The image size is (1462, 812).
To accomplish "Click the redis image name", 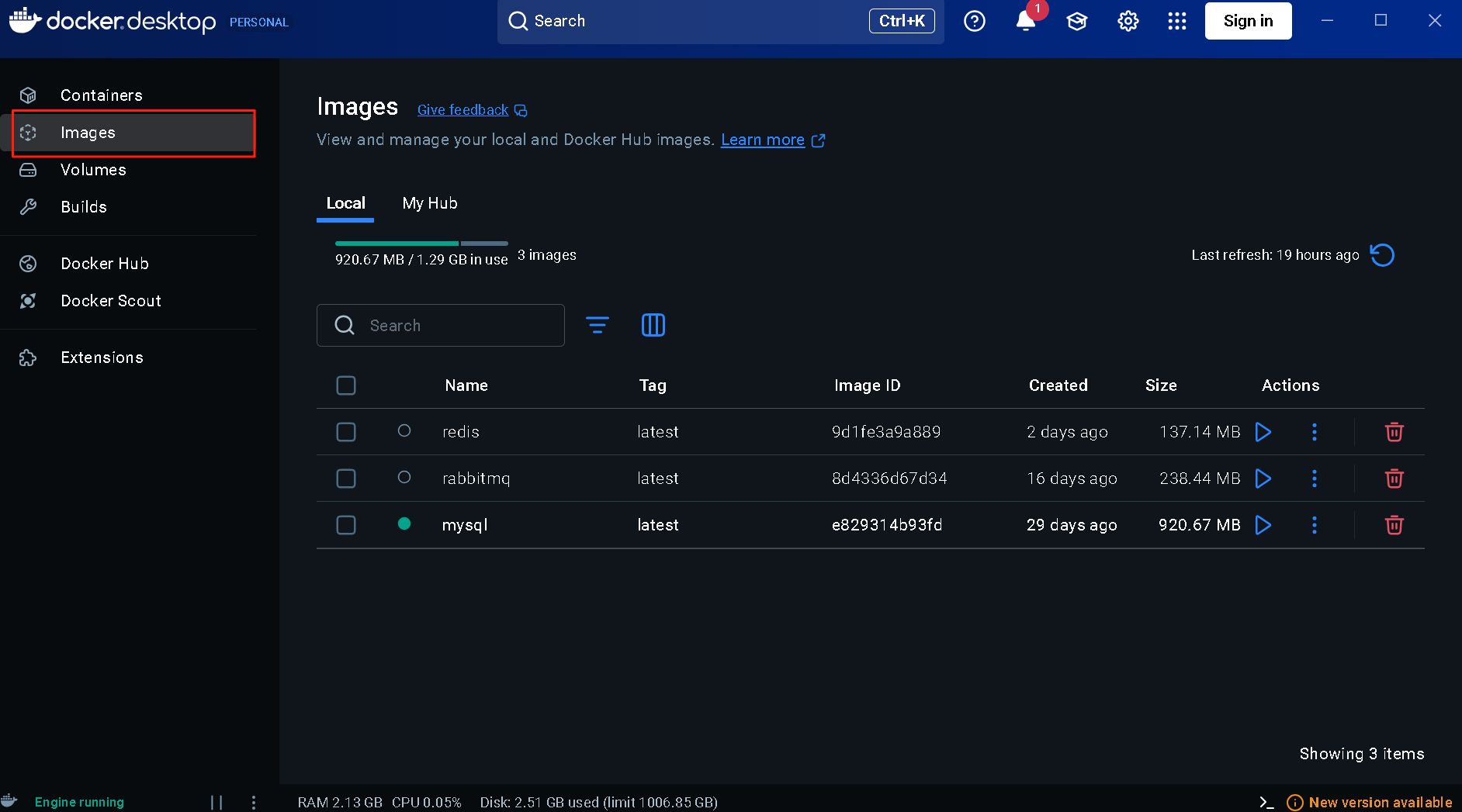I will tap(461, 432).
